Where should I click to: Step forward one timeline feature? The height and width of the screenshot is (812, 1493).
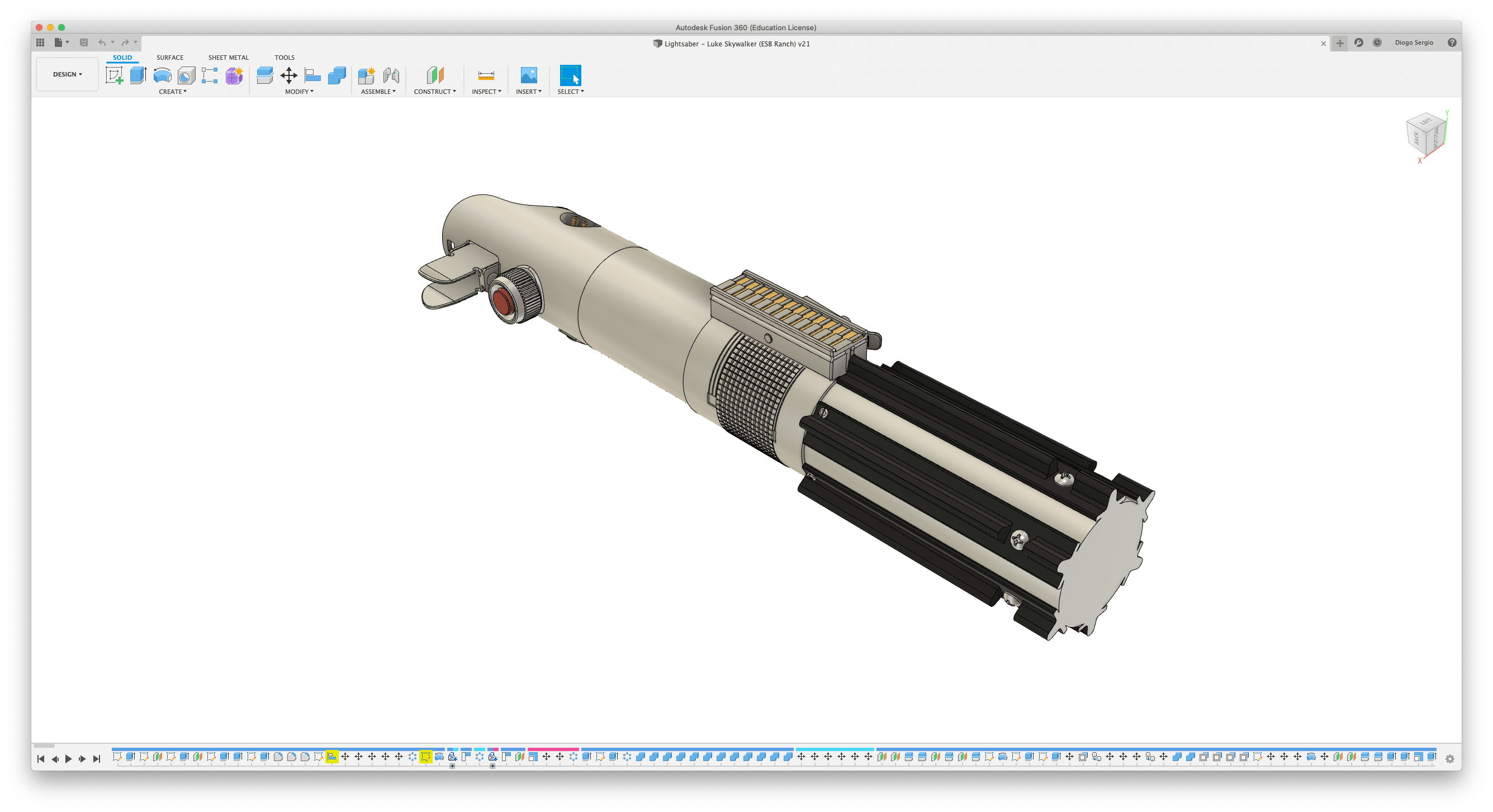[x=82, y=759]
